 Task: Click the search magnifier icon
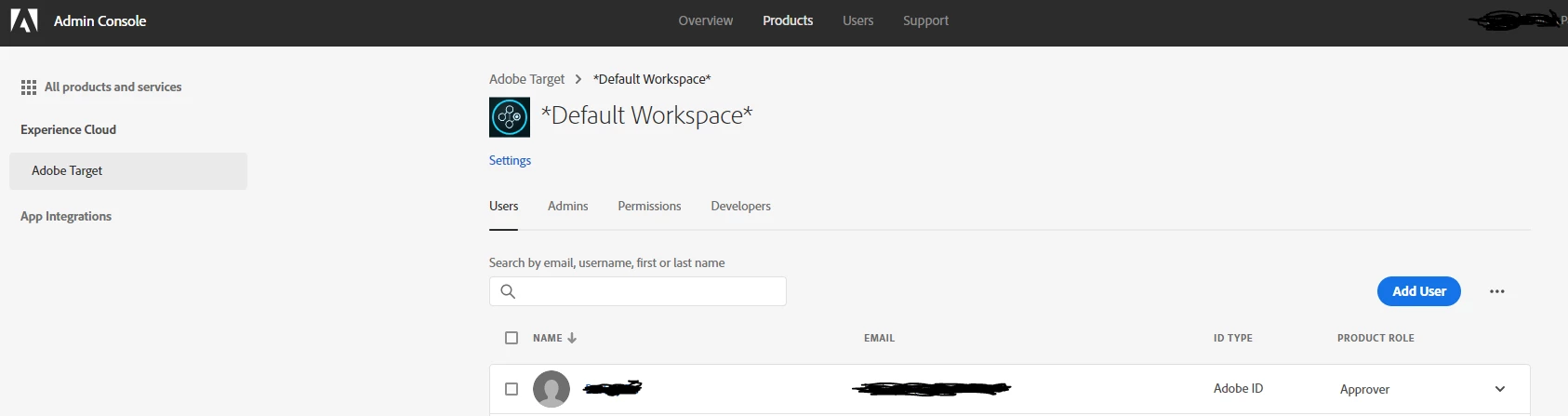pyautogui.click(x=508, y=291)
